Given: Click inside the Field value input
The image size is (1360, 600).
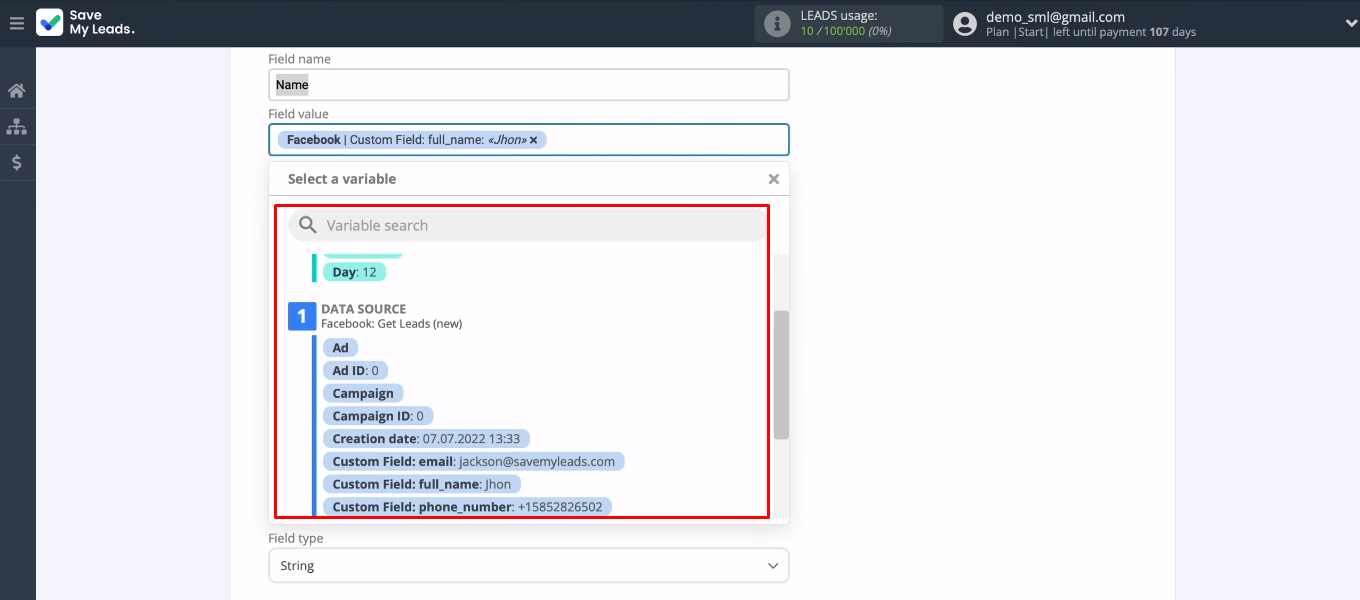Looking at the screenshot, I should pyautogui.click(x=529, y=140).
